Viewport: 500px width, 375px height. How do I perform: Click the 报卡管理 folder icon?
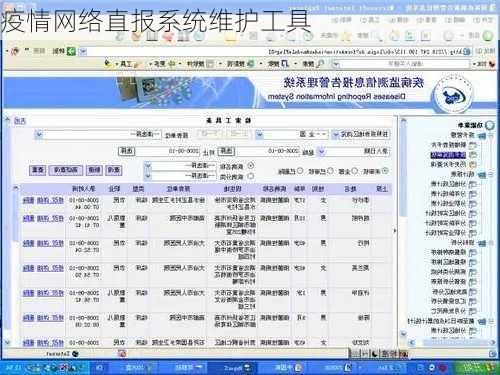pyautogui.click(x=482, y=135)
